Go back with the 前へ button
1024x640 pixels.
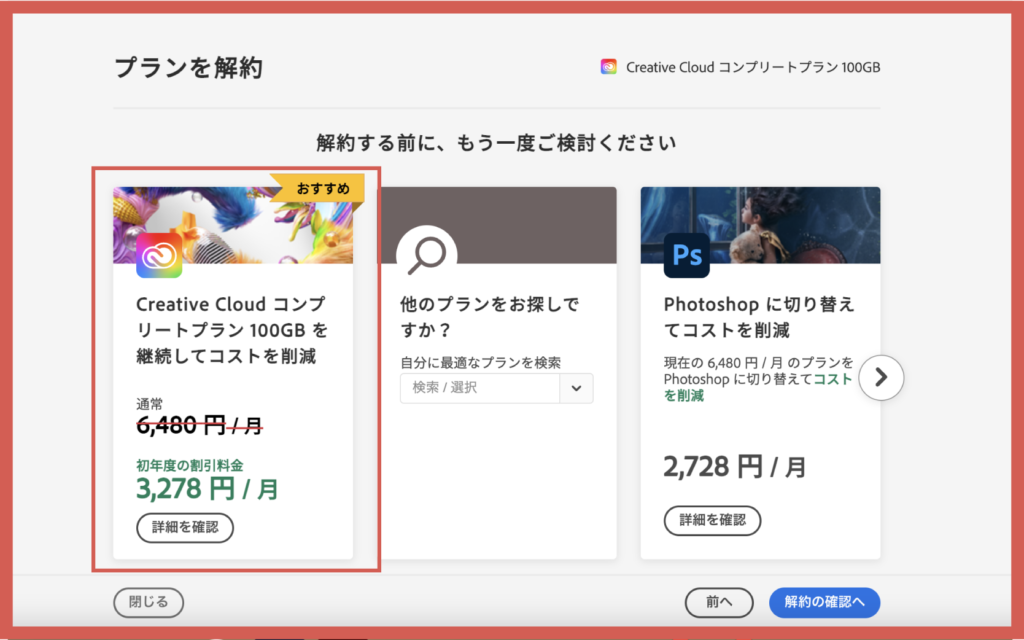pyautogui.click(x=719, y=602)
